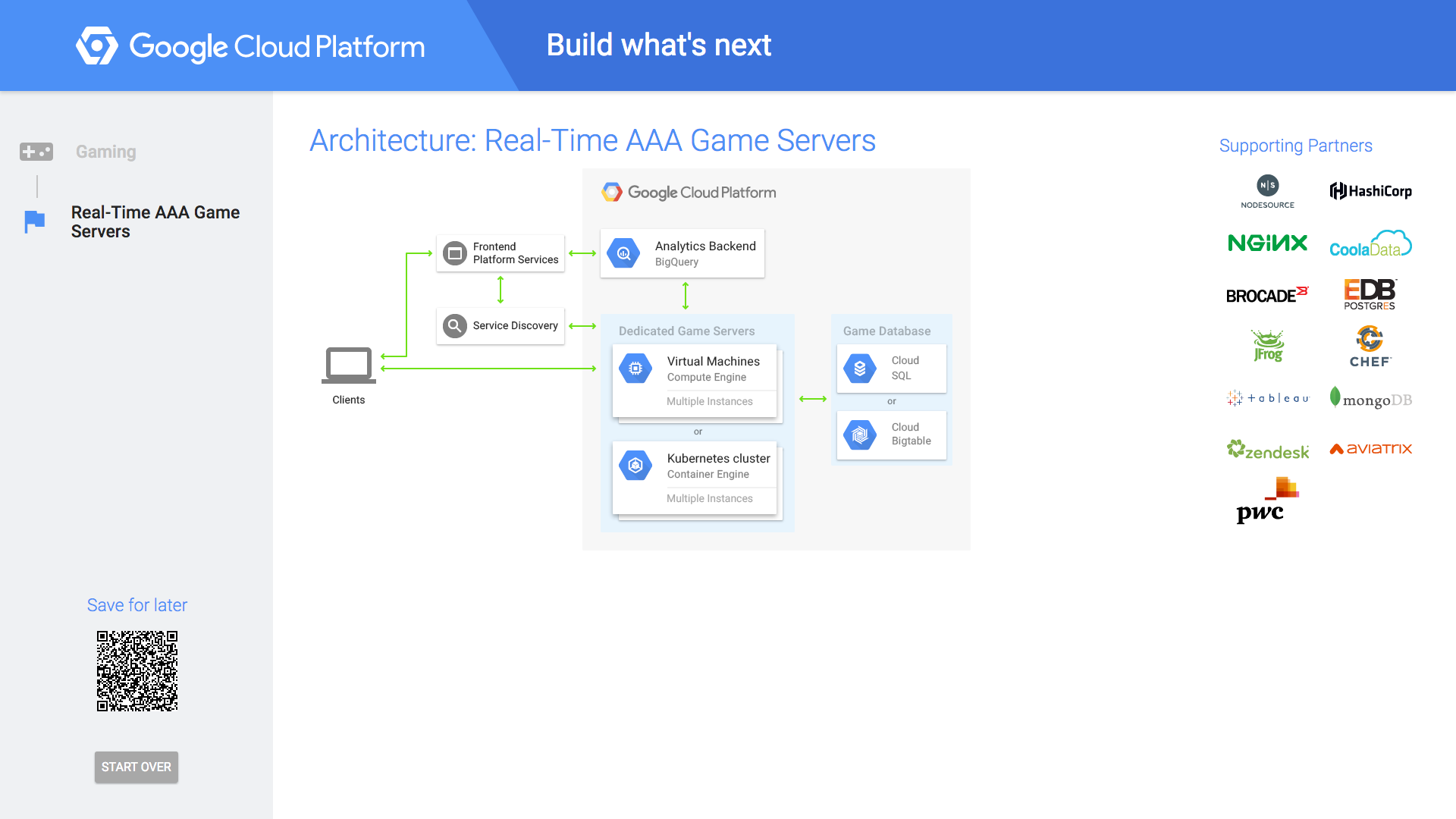Click the Frontend Platform Services window icon
The width and height of the screenshot is (1456, 819).
coord(455,253)
